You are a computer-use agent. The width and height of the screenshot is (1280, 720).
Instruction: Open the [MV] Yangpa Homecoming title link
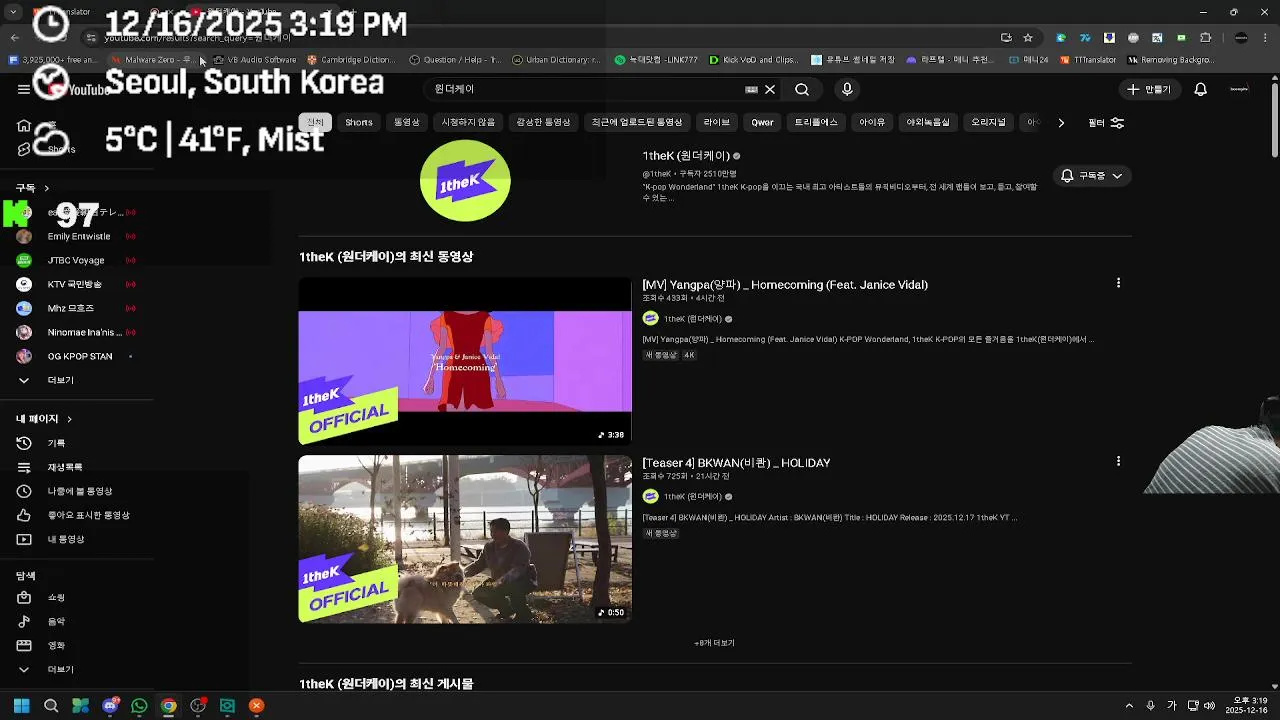coord(785,285)
